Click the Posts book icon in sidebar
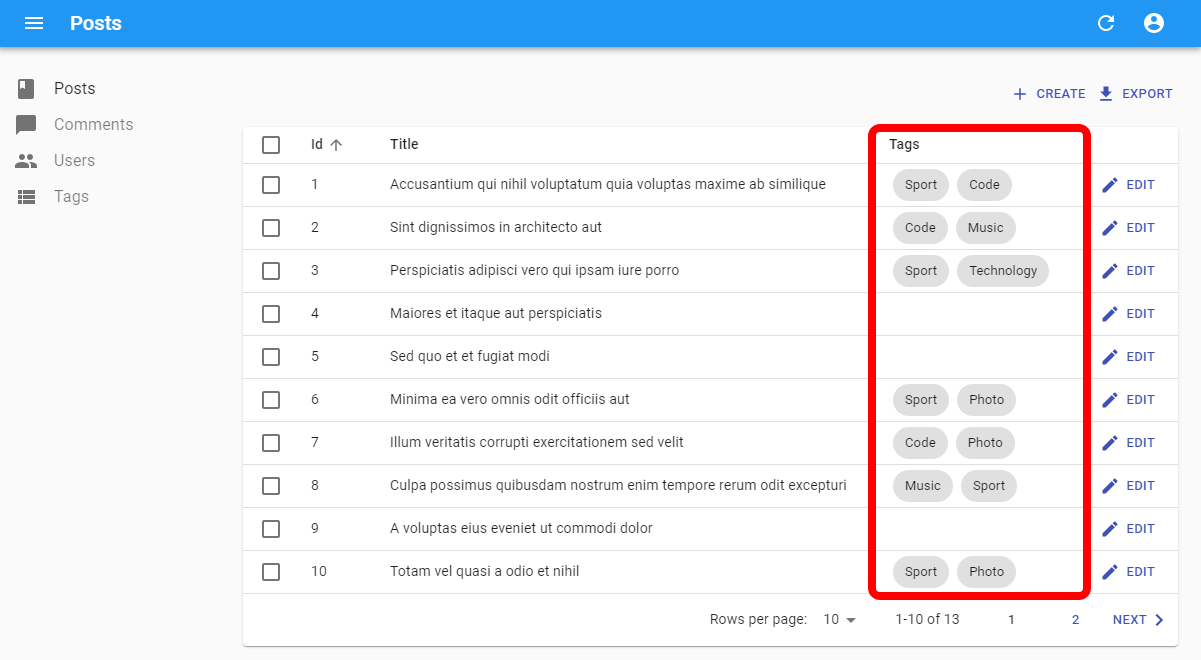 (x=27, y=89)
